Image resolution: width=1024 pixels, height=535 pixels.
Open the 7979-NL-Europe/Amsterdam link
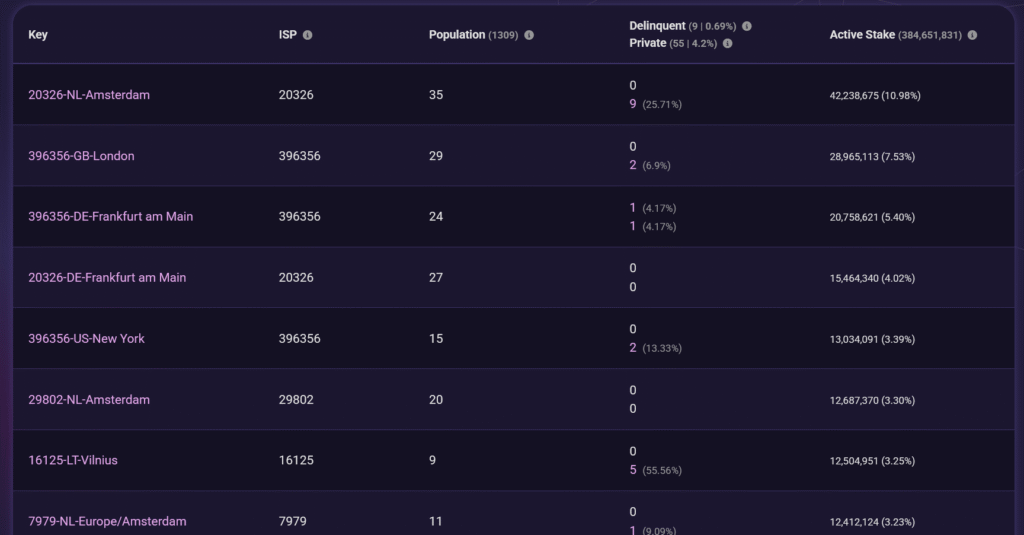(107, 522)
